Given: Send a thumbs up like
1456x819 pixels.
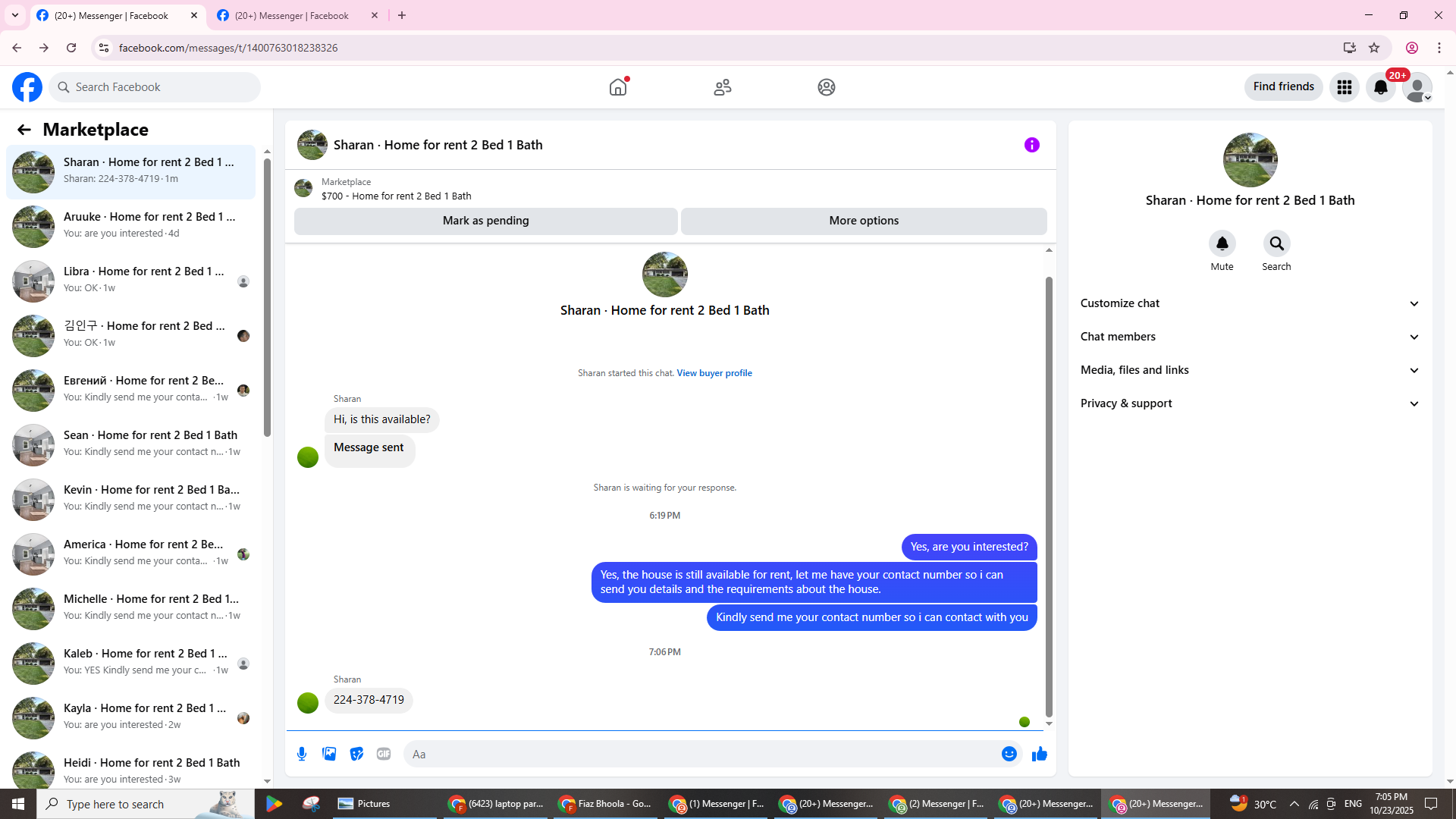Looking at the screenshot, I should point(1039,754).
